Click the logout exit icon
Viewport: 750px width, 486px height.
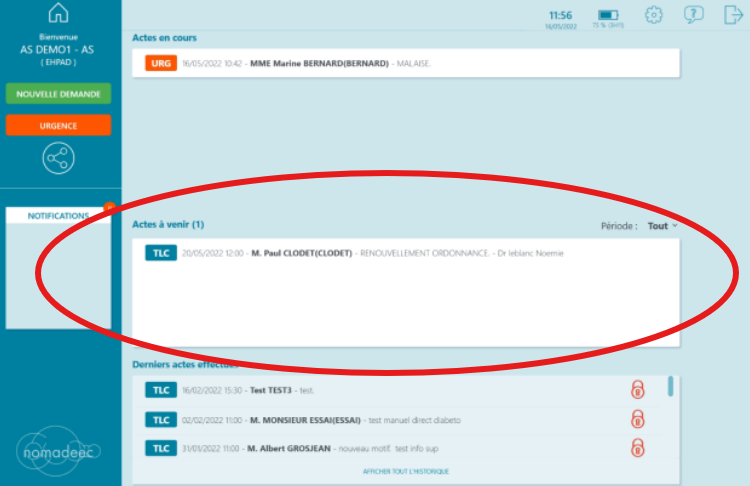[x=733, y=15]
